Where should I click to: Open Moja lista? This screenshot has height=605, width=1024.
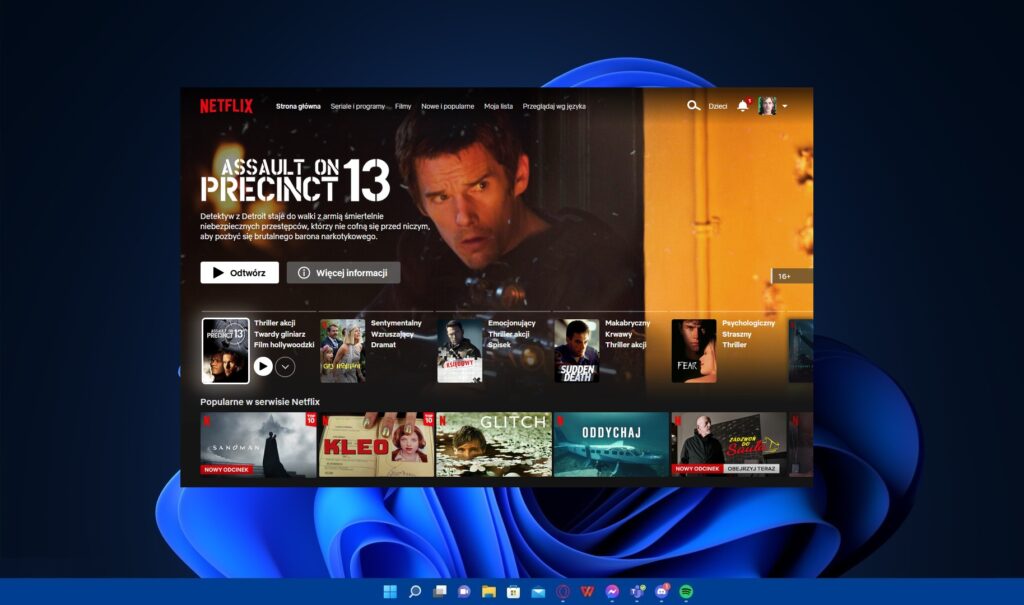(498, 106)
